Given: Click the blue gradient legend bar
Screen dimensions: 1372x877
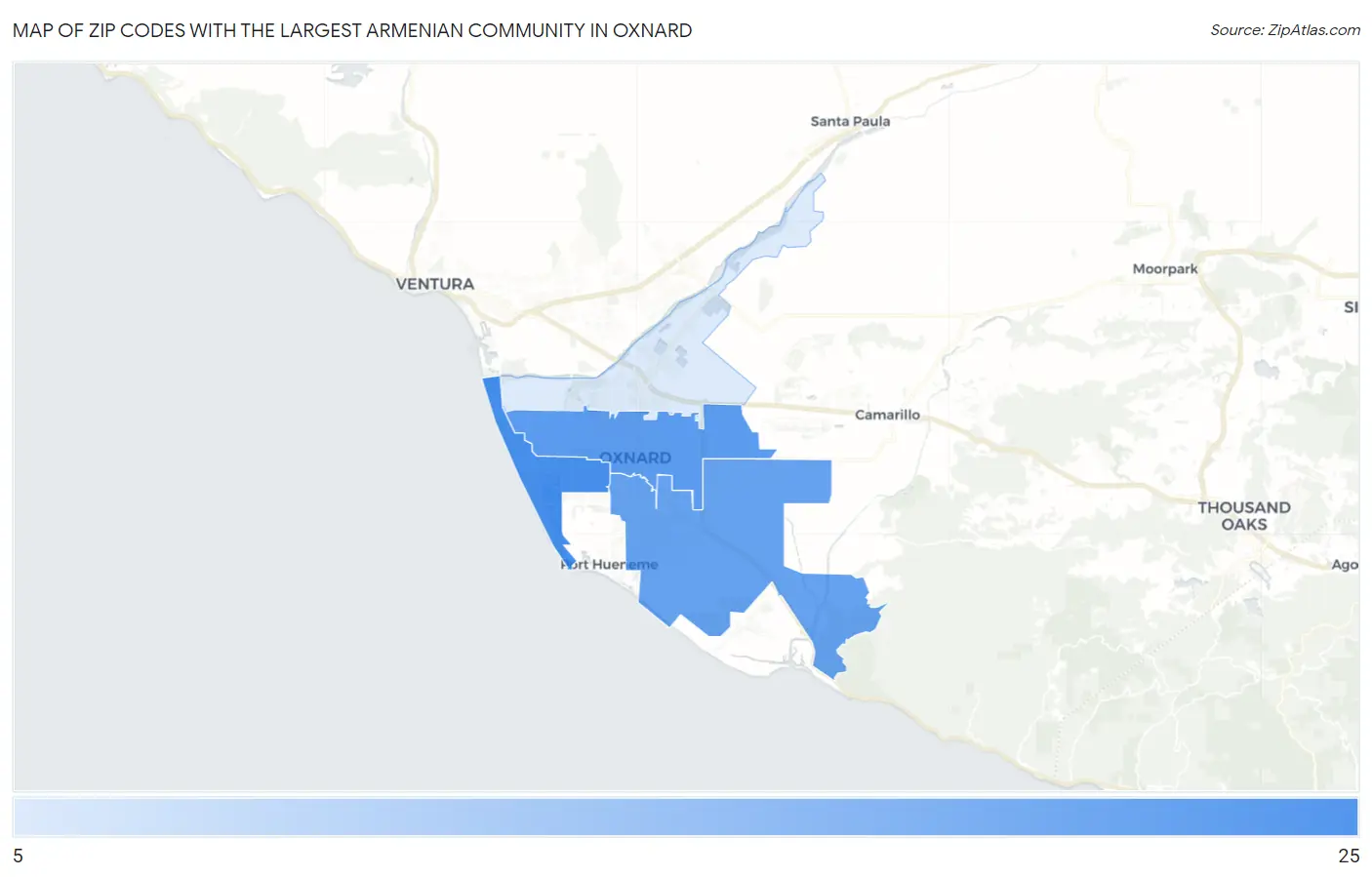Looking at the screenshot, I should (x=686, y=817).
